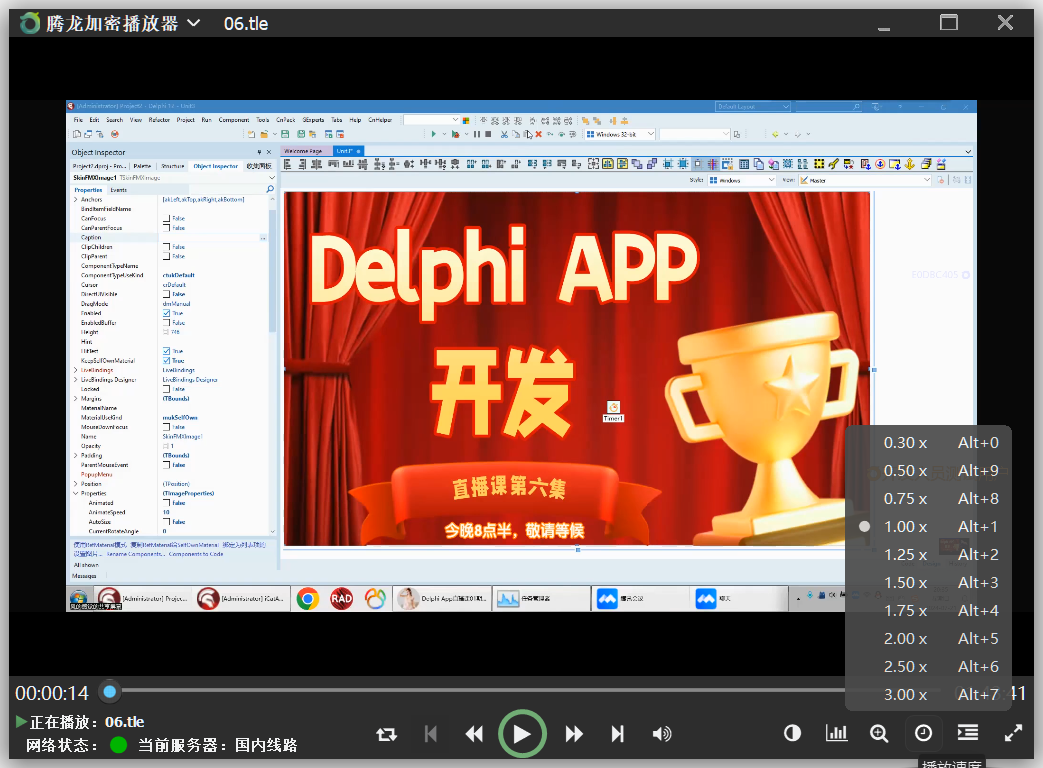Mute the volume speaker icon
The width and height of the screenshot is (1043, 768).
662,734
